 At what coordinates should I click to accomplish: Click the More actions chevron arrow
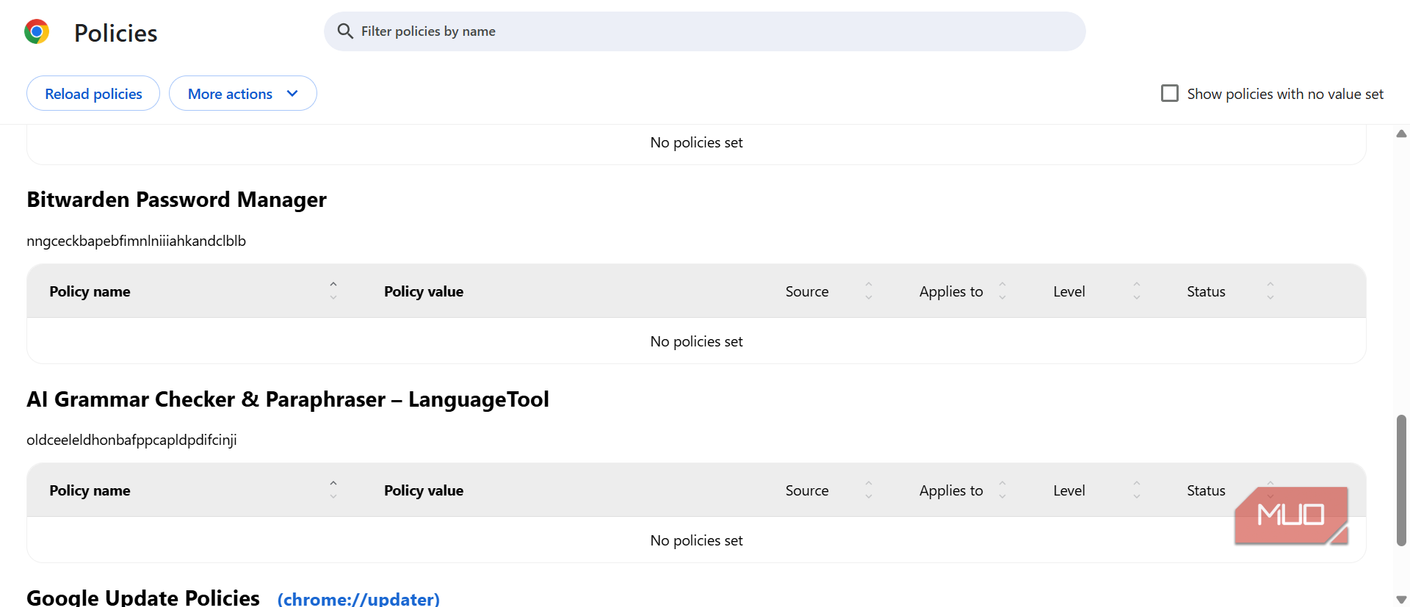(292, 93)
